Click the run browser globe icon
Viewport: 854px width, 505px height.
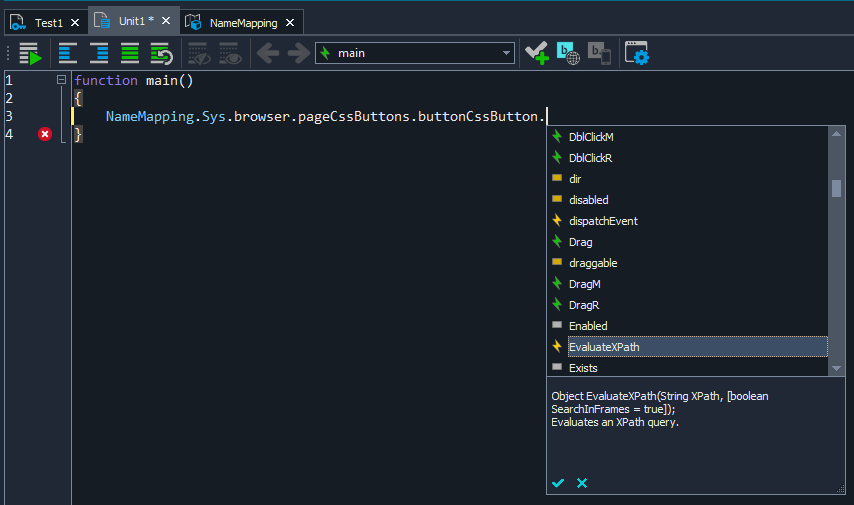click(568, 54)
